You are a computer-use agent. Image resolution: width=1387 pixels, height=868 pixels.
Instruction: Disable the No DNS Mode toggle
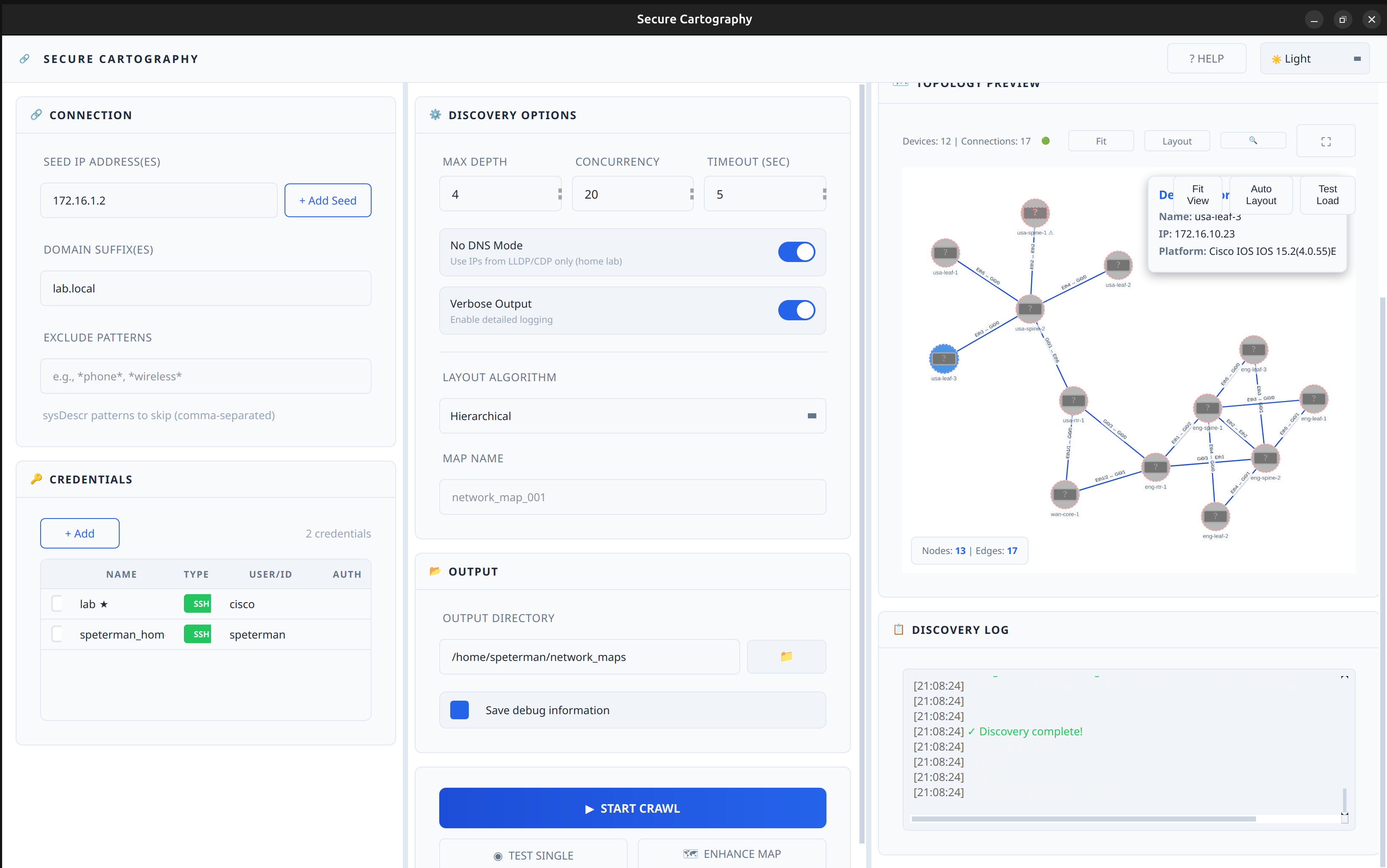coord(796,251)
